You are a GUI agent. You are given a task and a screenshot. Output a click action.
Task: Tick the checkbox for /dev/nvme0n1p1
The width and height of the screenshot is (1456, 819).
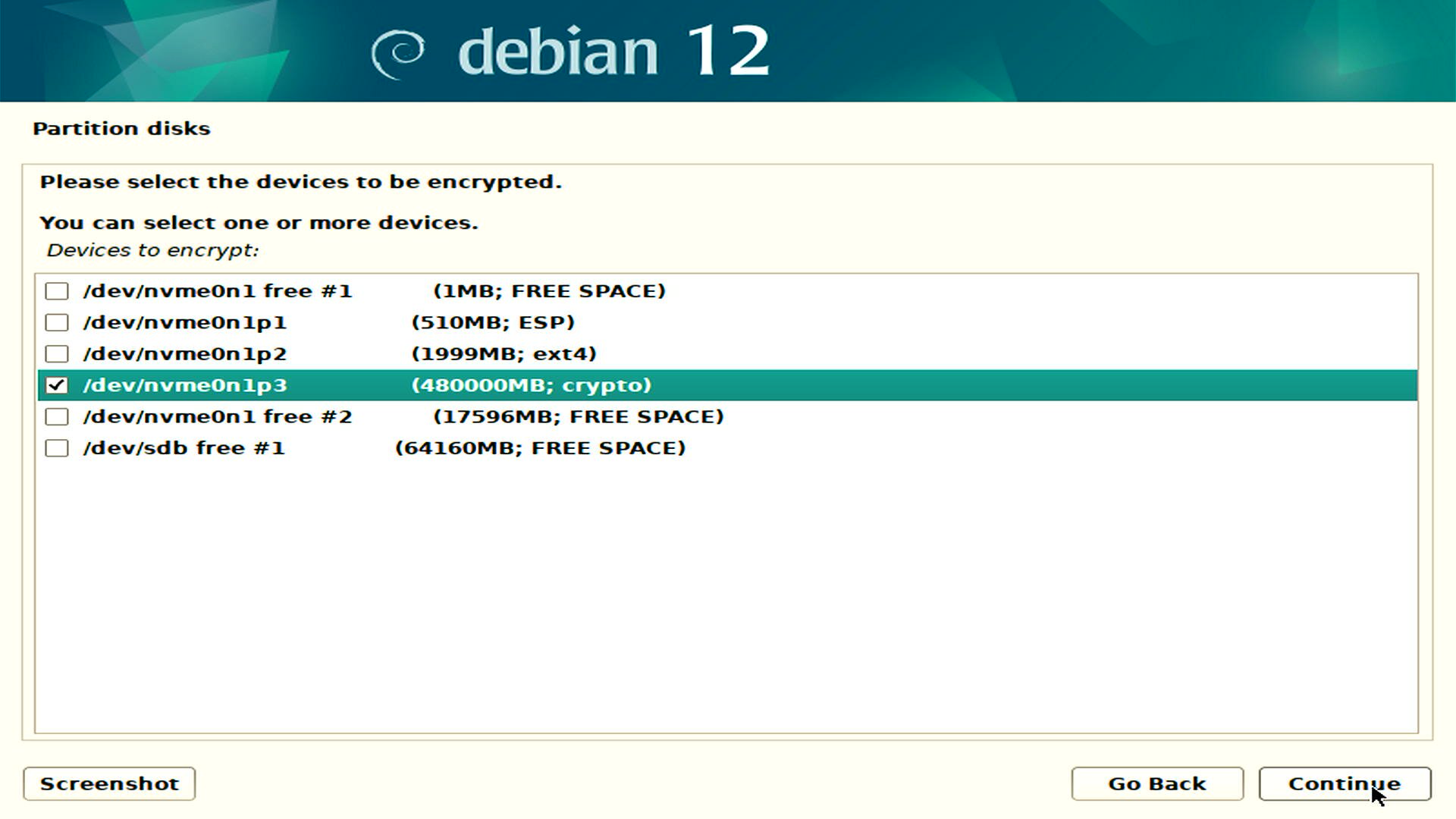pyautogui.click(x=57, y=322)
